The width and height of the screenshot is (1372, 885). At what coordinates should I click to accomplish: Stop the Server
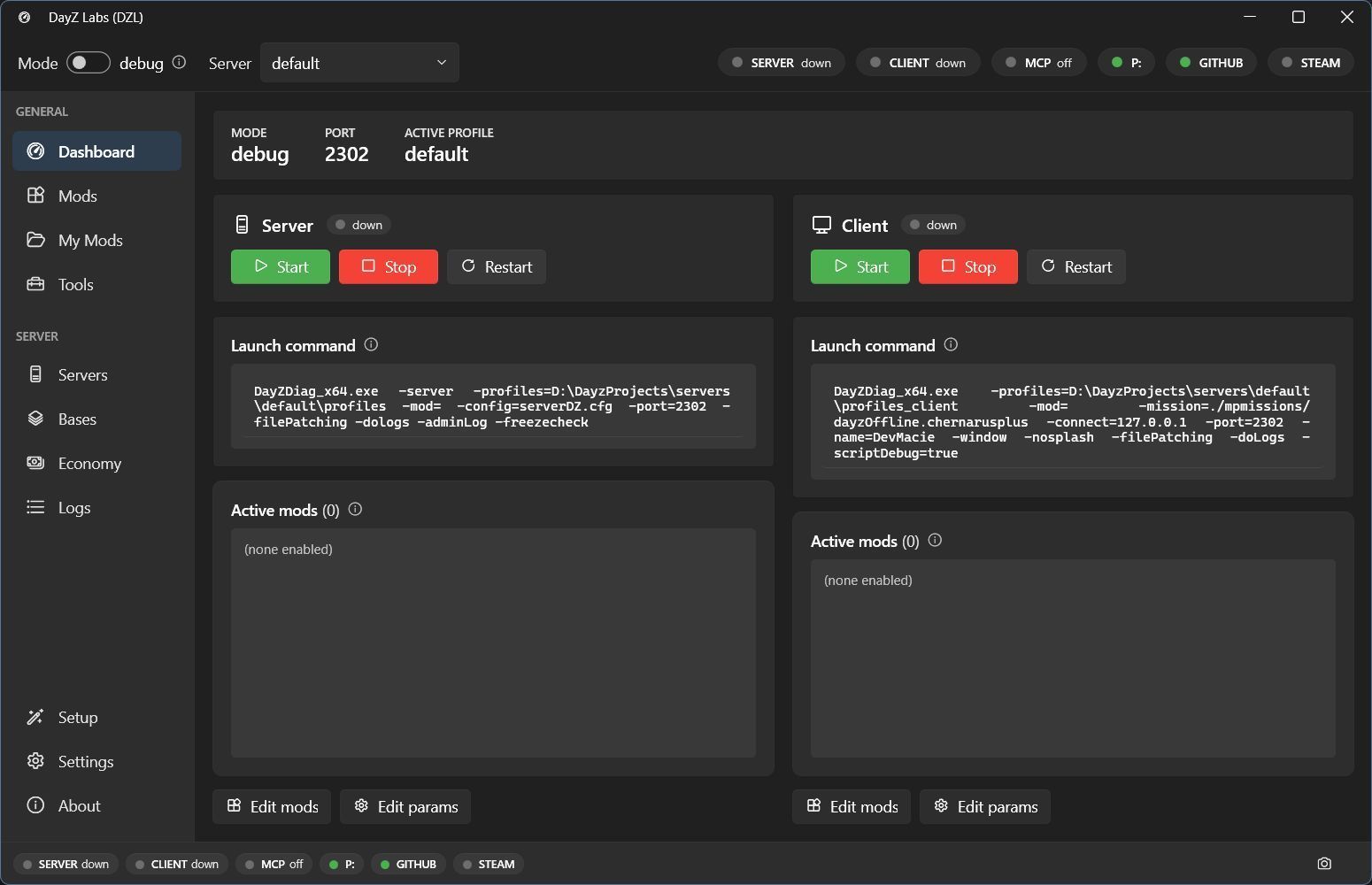pos(389,266)
